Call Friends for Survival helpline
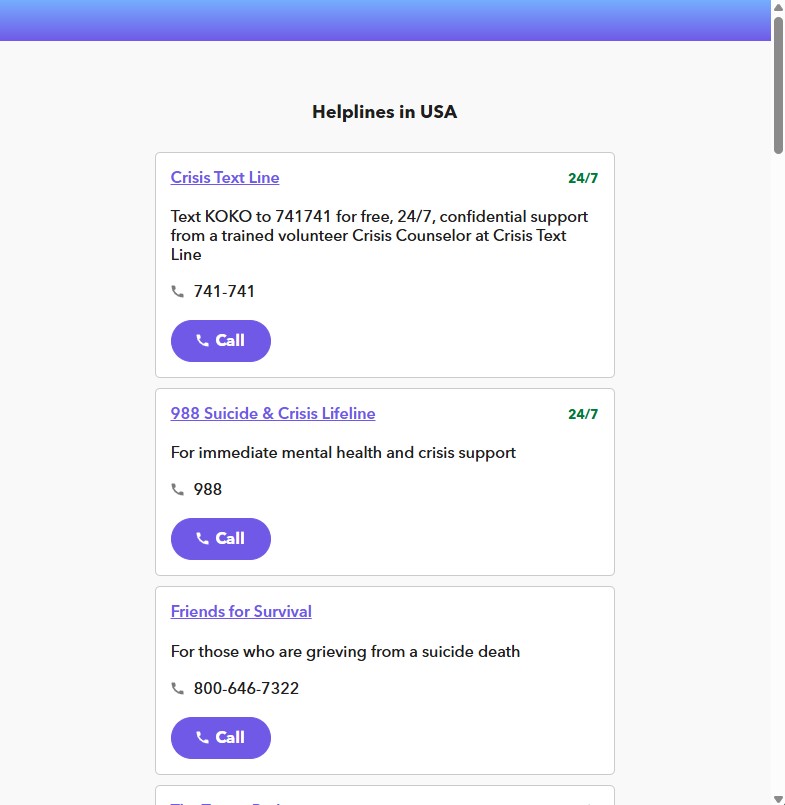The image size is (785, 805). pos(221,738)
